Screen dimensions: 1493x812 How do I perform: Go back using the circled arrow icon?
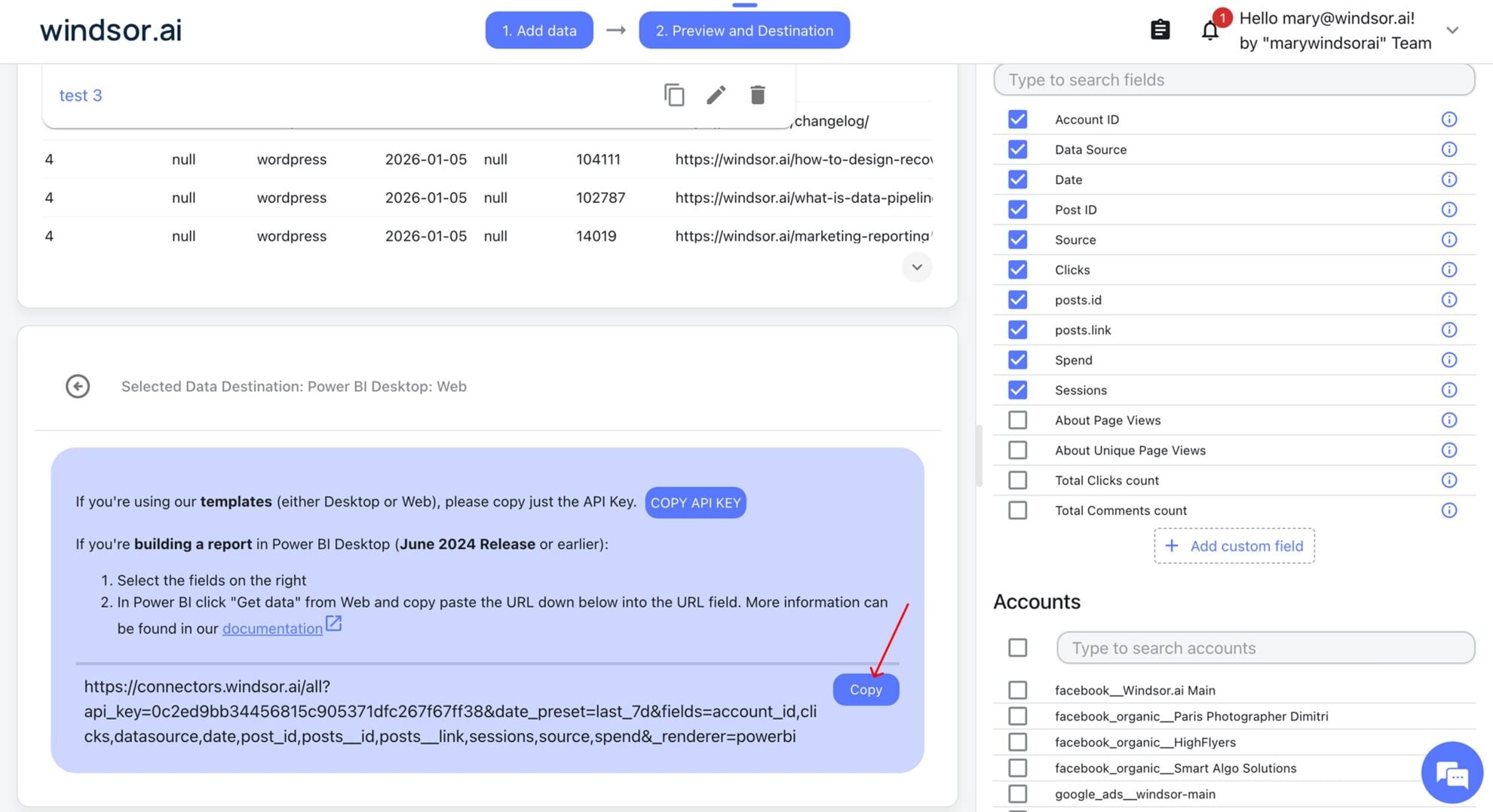pyautogui.click(x=78, y=386)
